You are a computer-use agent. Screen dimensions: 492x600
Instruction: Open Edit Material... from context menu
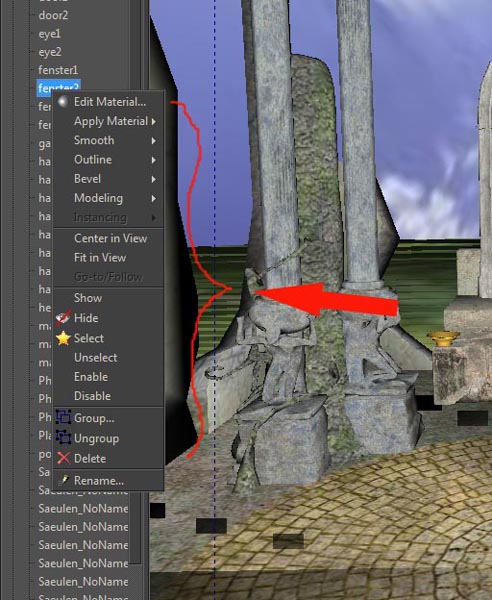tap(109, 102)
